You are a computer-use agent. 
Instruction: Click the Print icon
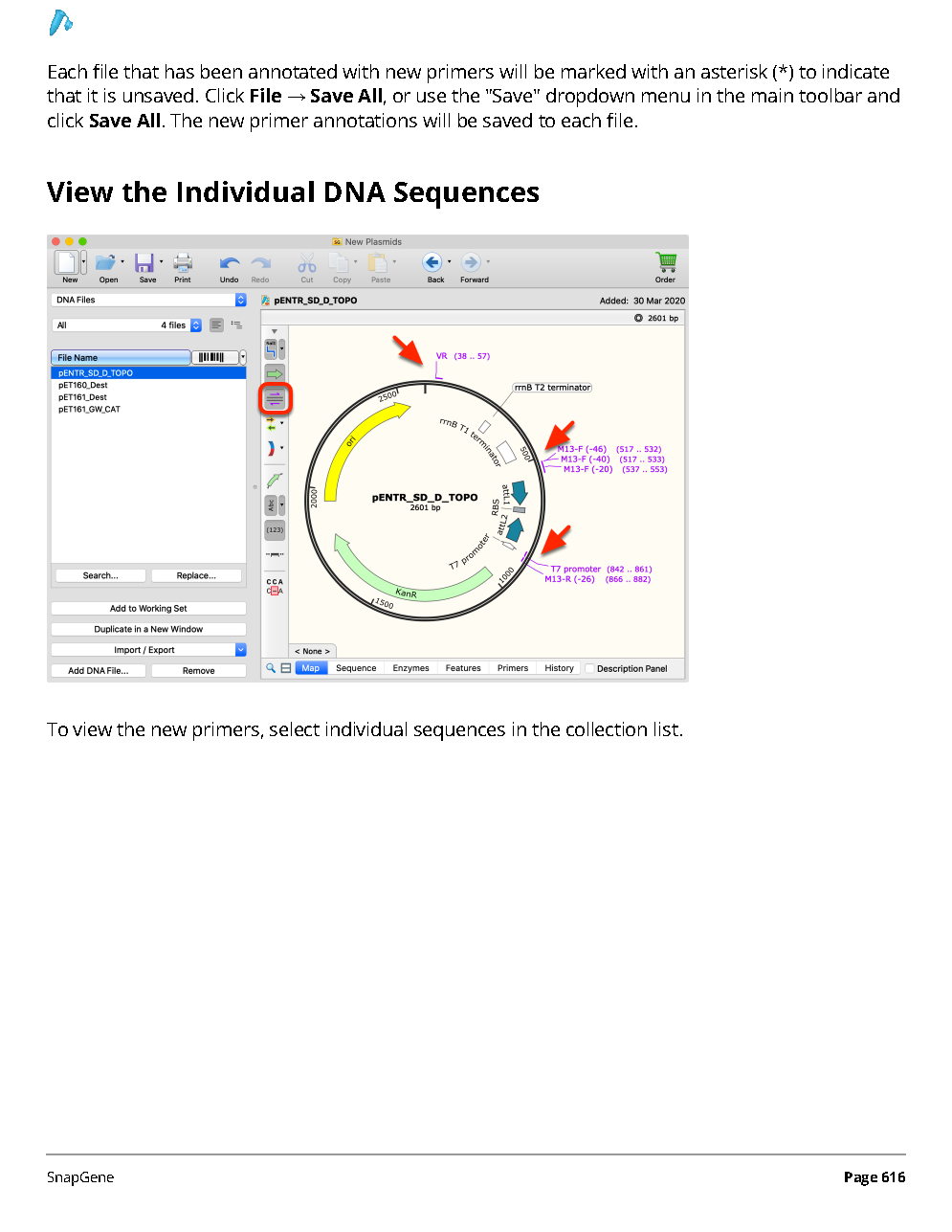tap(183, 262)
